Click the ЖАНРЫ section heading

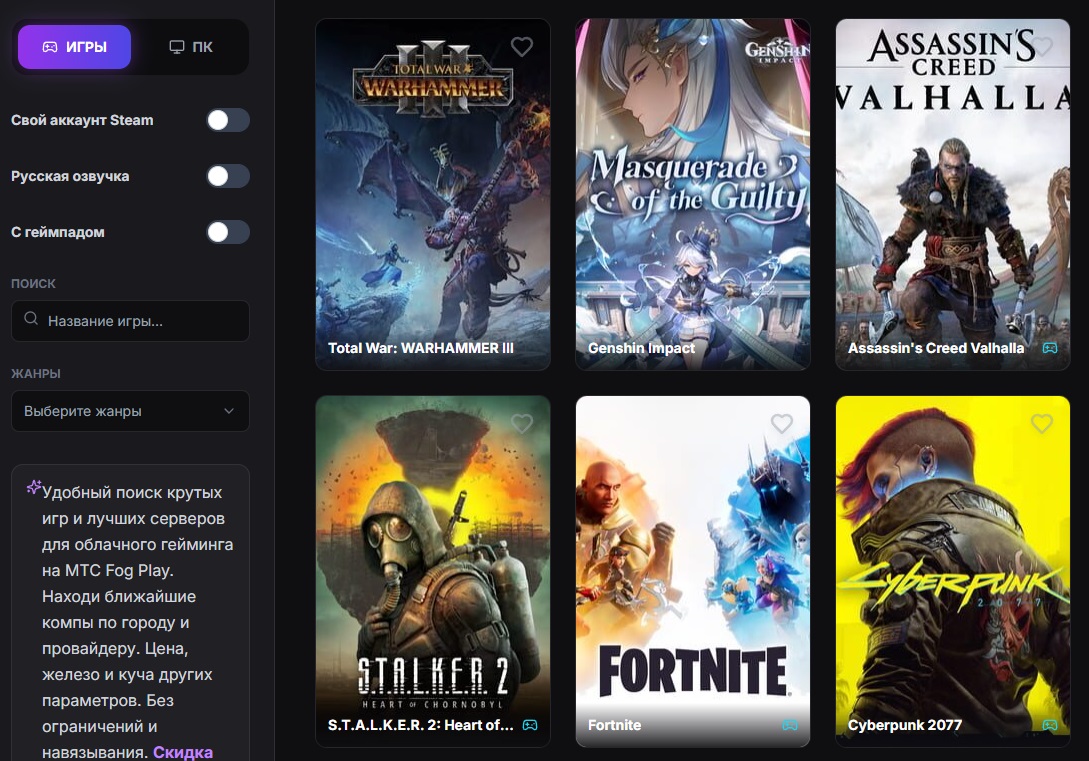pyautogui.click(x=35, y=374)
